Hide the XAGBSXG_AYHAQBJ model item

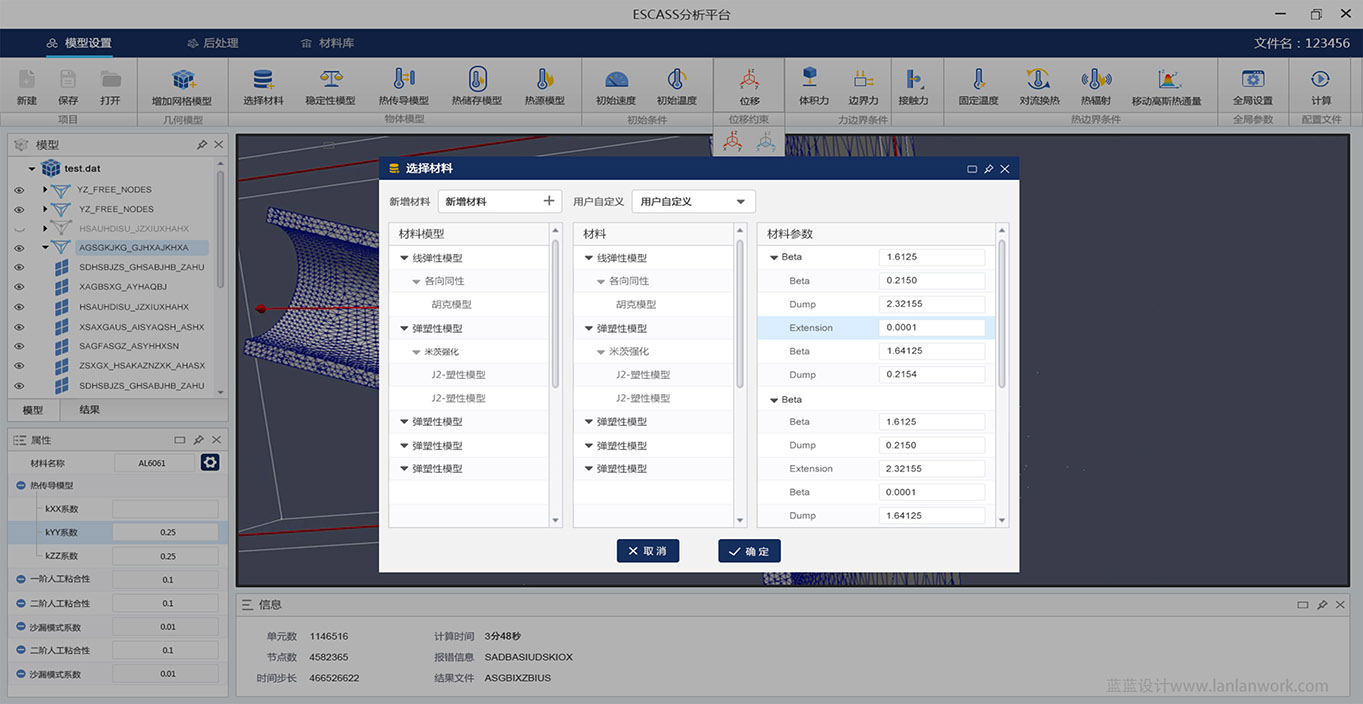(19, 287)
